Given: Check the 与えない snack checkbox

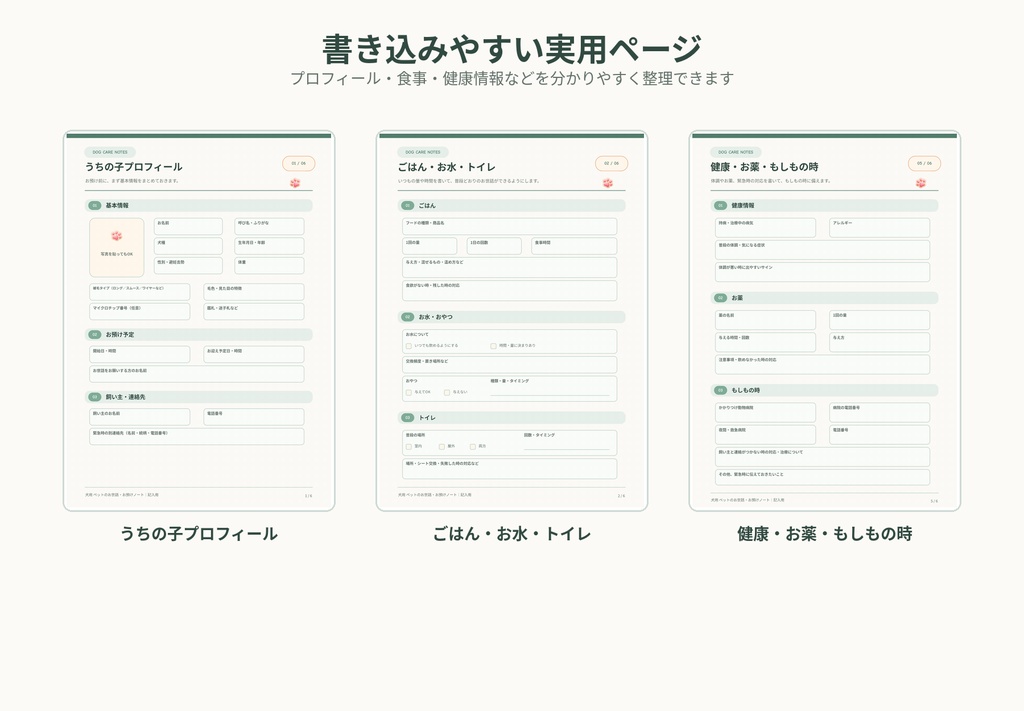Looking at the screenshot, I should [447, 392].
